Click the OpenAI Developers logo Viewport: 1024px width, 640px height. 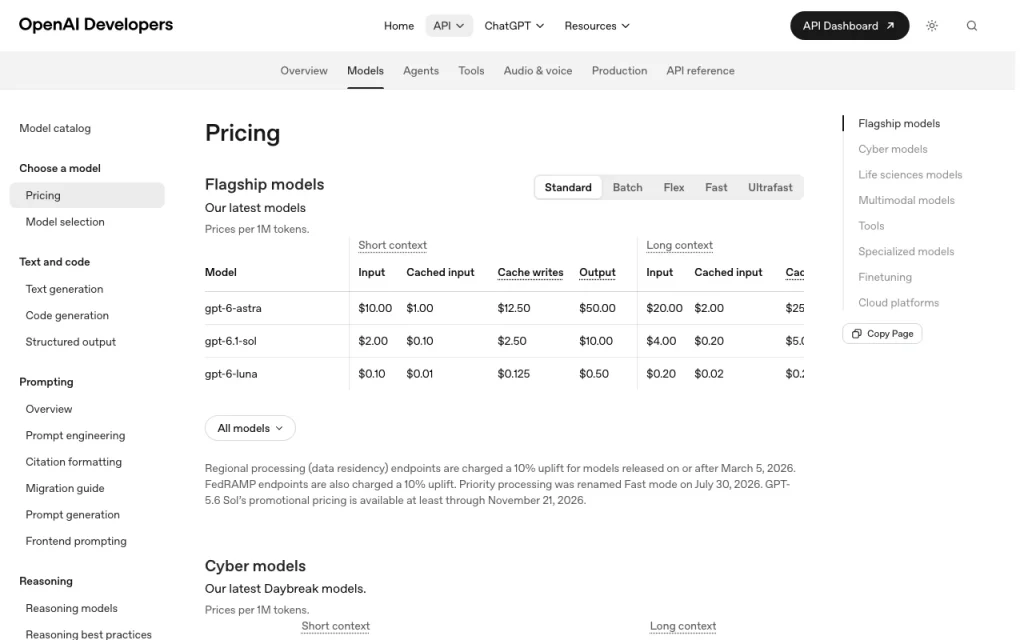96,25
